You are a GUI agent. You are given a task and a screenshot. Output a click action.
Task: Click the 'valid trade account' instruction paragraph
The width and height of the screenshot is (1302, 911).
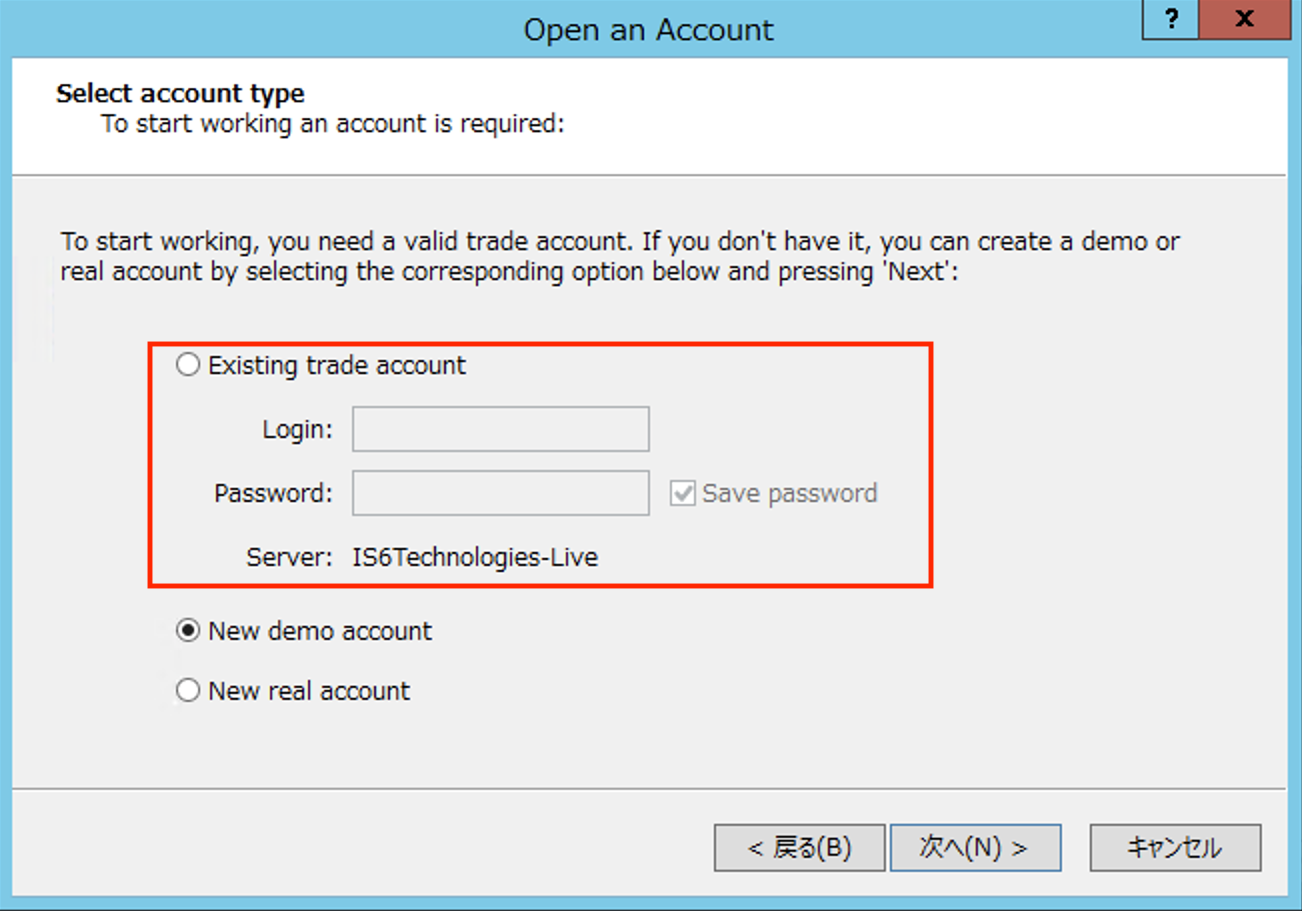pyautogui.click(x=620, y=256)
